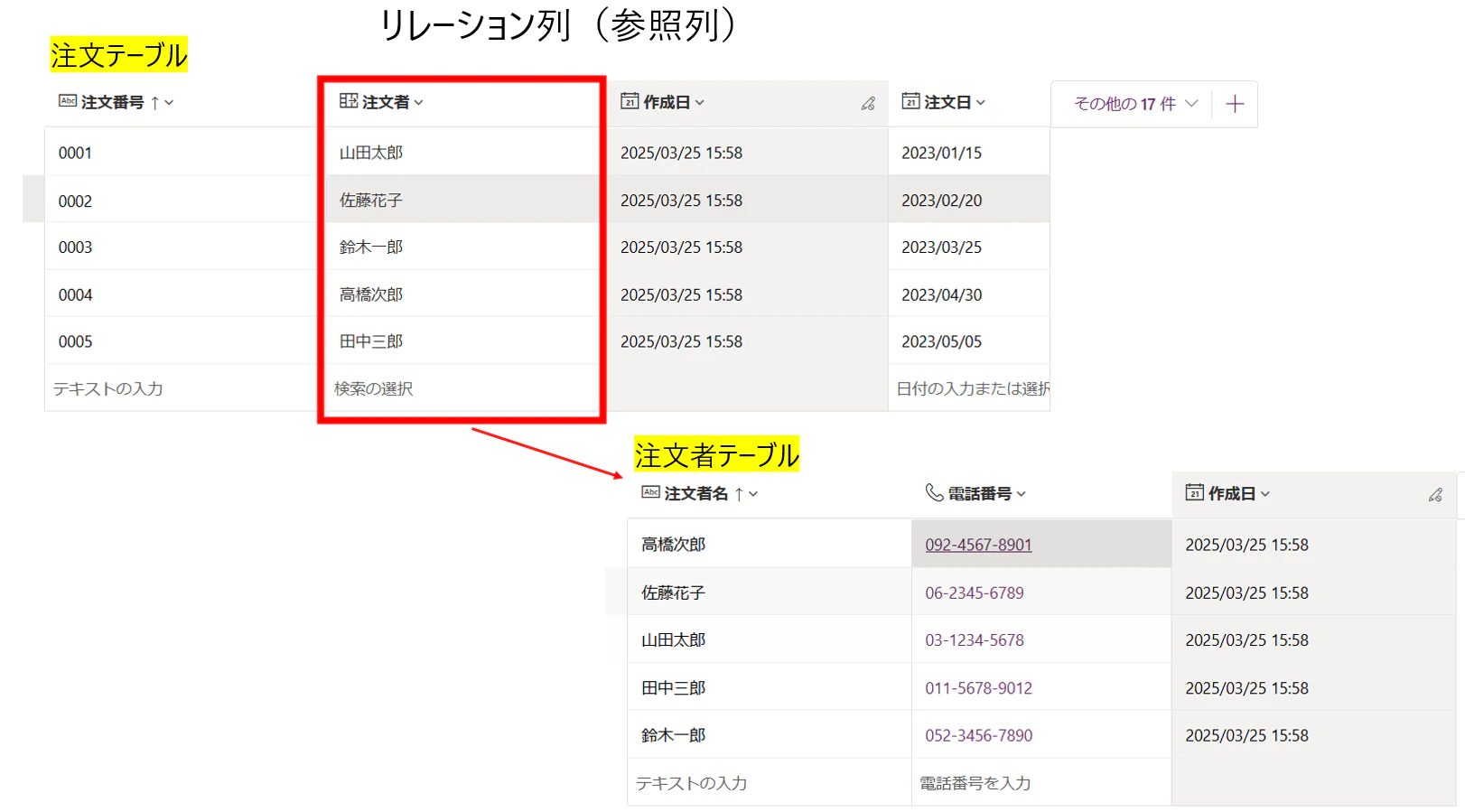
Task: Select order date 2023/02/20 cell
Action: tap(969, 201)
